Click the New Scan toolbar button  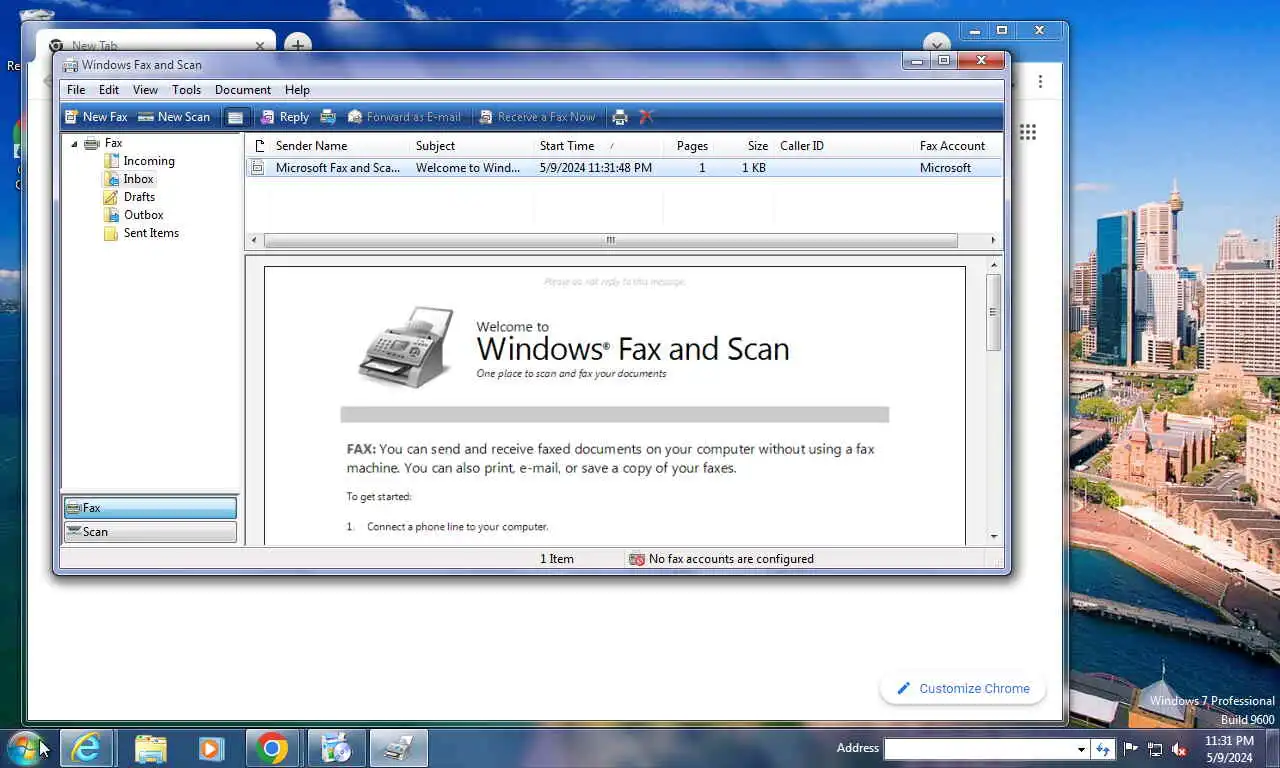pyautogui.click(x=174, y=117)
